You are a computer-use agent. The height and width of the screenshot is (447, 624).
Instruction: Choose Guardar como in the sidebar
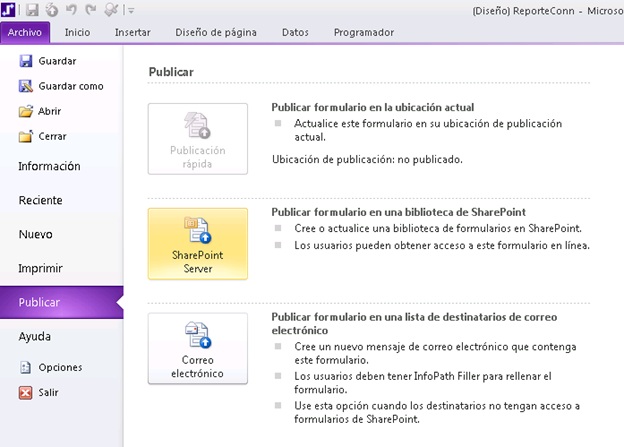(x=70, y=86)
